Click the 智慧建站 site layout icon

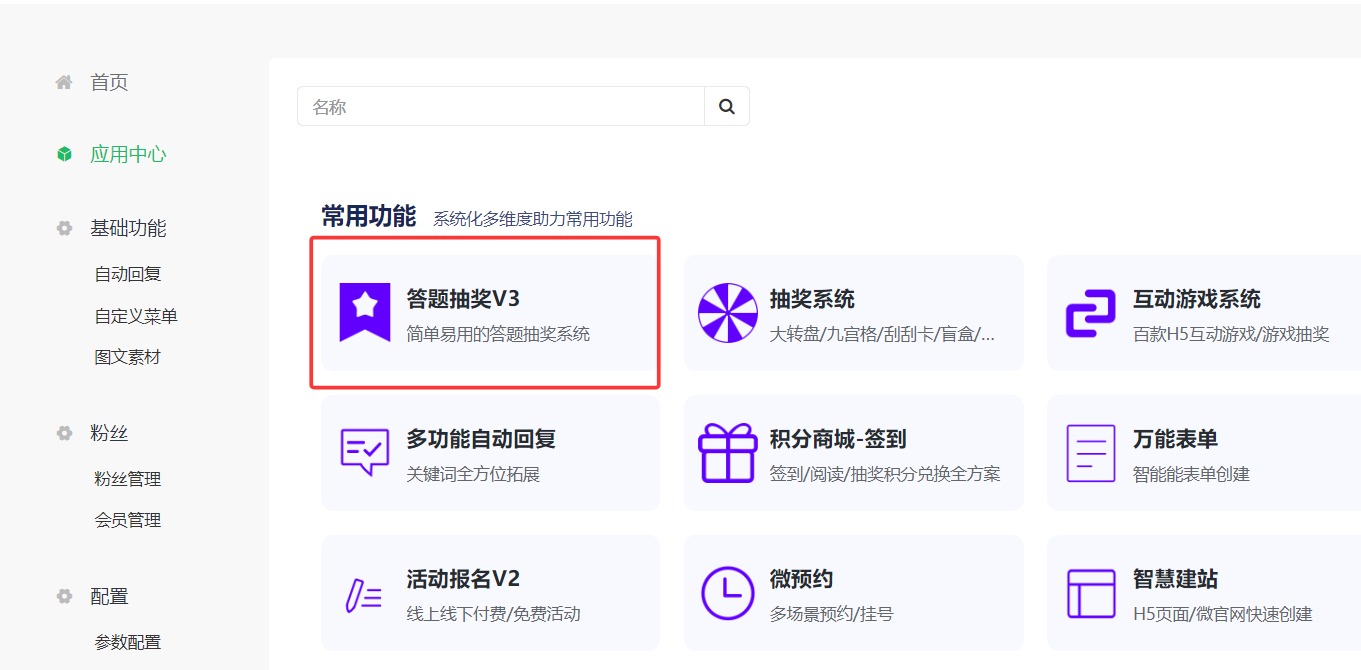click(x=1091, y=593)
